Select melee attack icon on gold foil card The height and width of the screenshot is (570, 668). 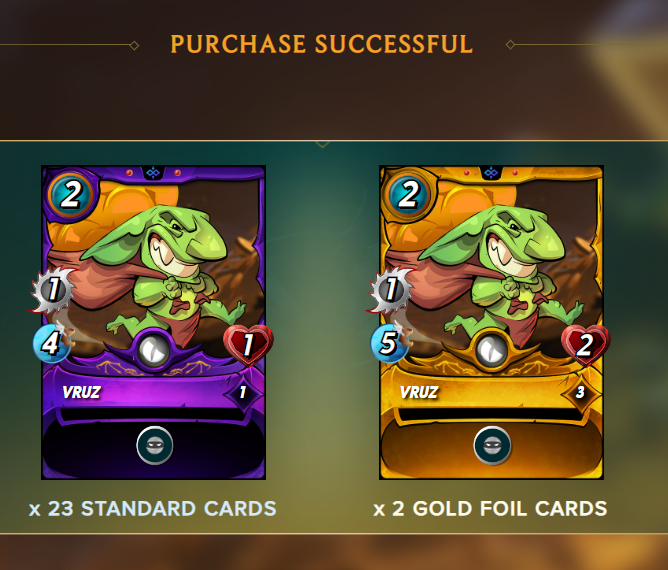point(391,289)
